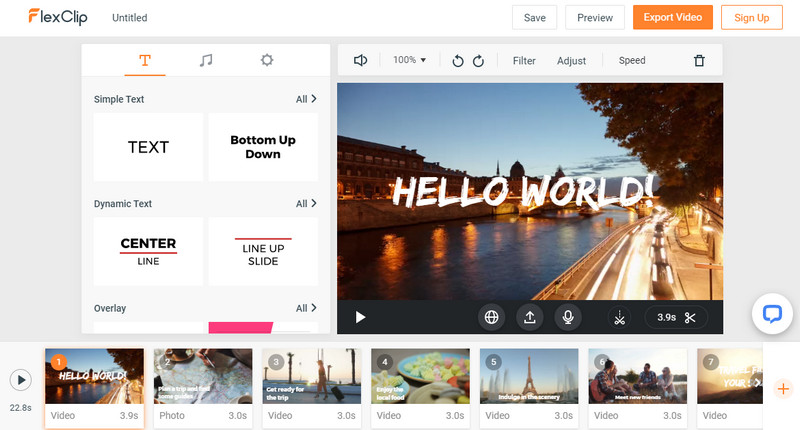The image size is (800, 430).
Task: Click the Photo label under clip 2
Action: (172, 416)
